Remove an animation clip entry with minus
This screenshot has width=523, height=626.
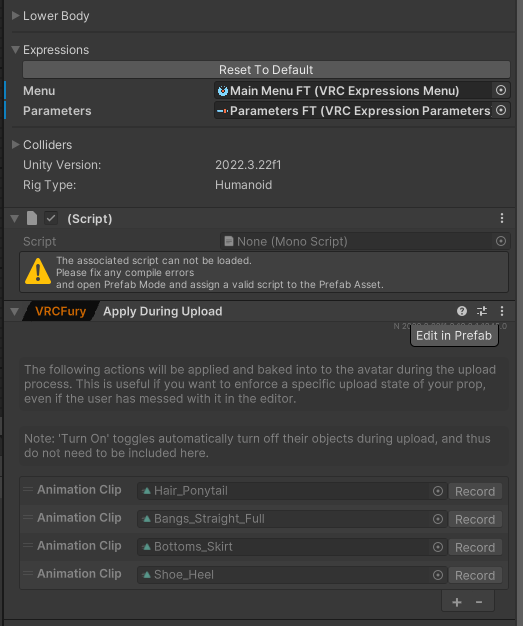(x=479, y=602)
